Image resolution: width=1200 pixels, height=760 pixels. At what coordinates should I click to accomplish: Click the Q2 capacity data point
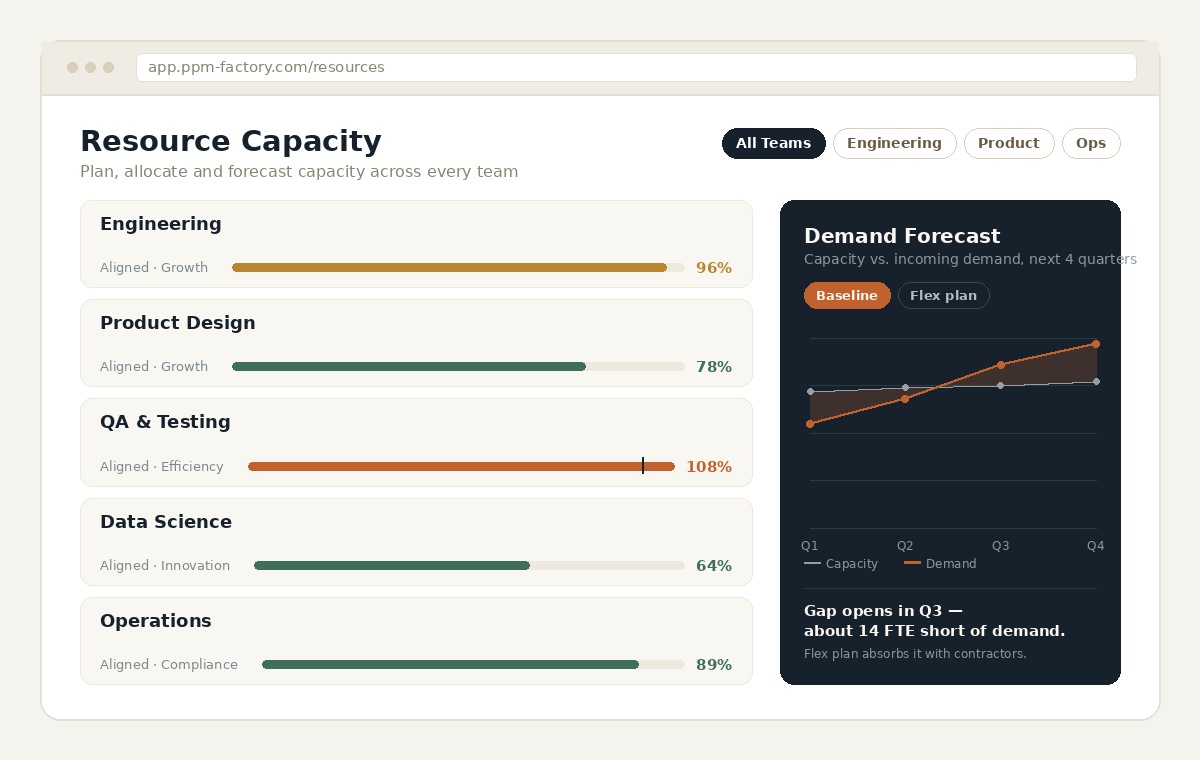tap(905, 388)
